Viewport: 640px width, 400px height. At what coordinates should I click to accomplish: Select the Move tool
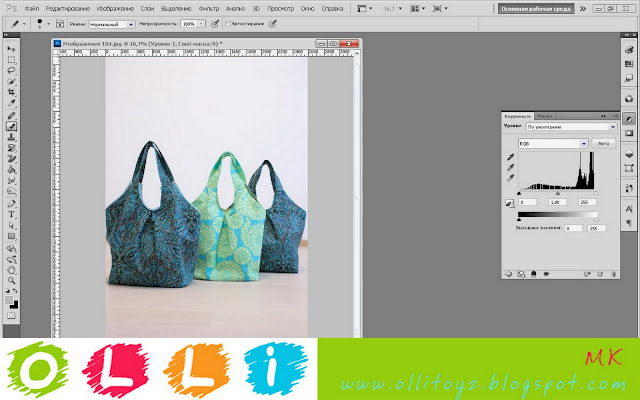(x=11, y=49)
